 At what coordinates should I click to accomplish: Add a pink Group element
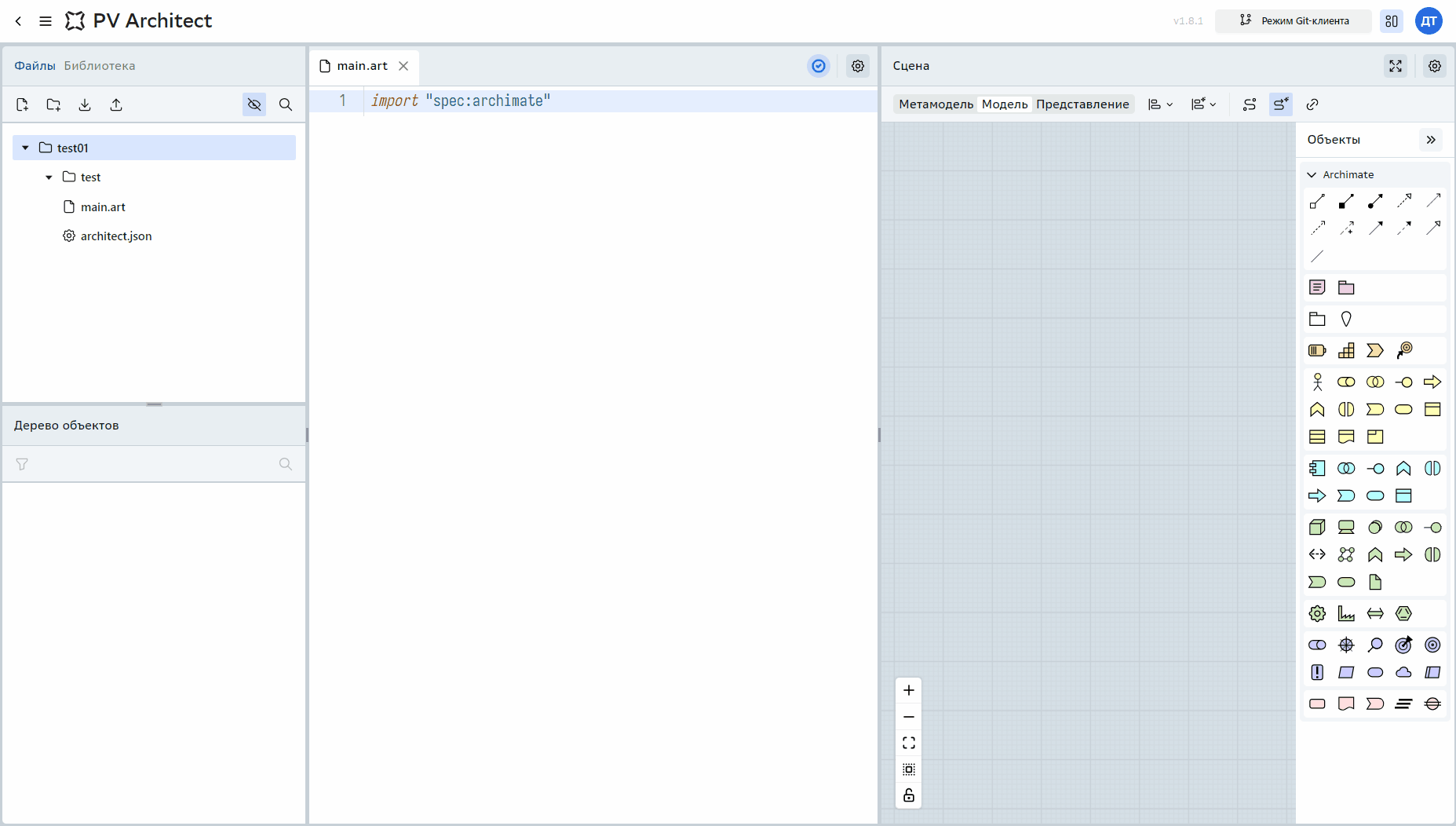1346,287
